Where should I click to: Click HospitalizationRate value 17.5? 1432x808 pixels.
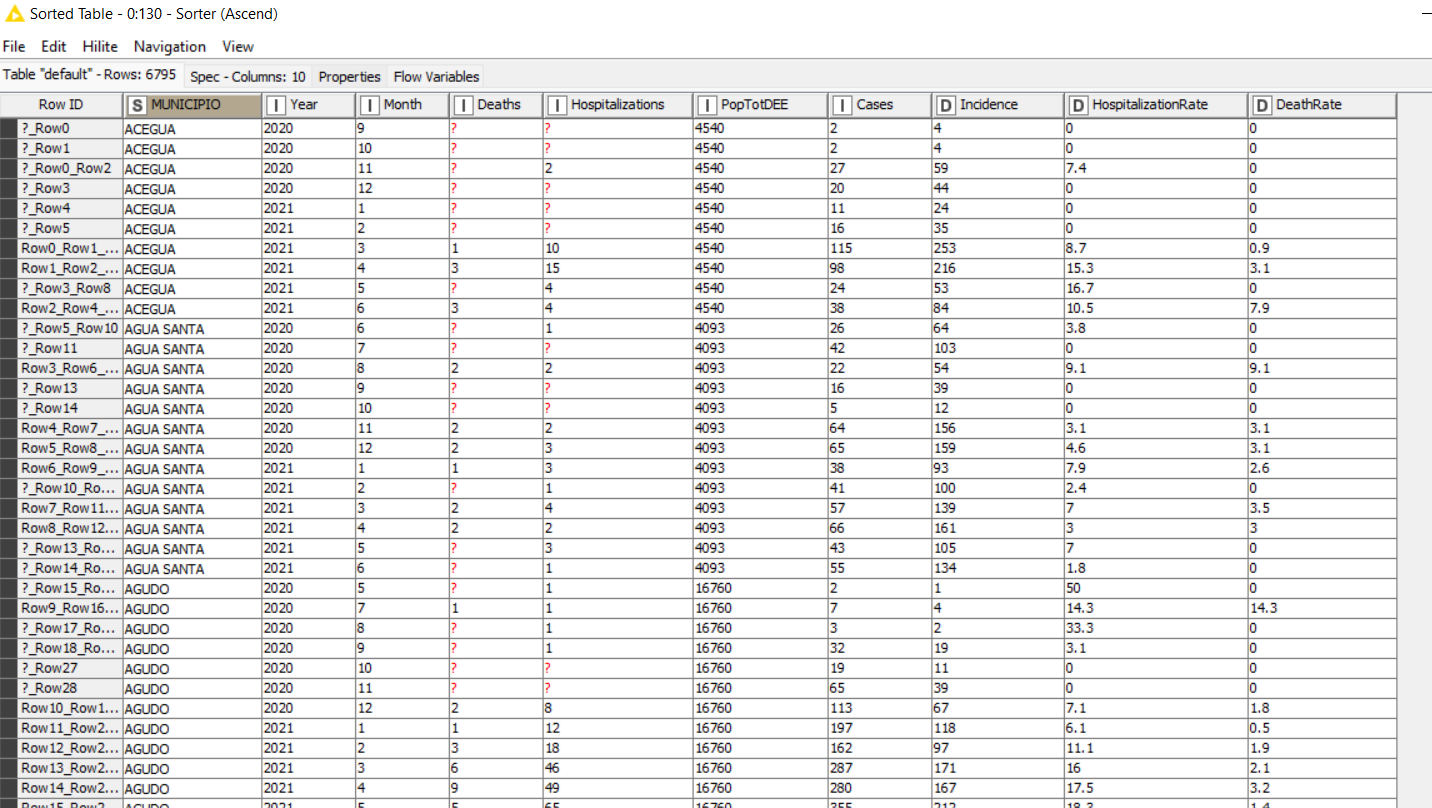(x=1156, y=788)
